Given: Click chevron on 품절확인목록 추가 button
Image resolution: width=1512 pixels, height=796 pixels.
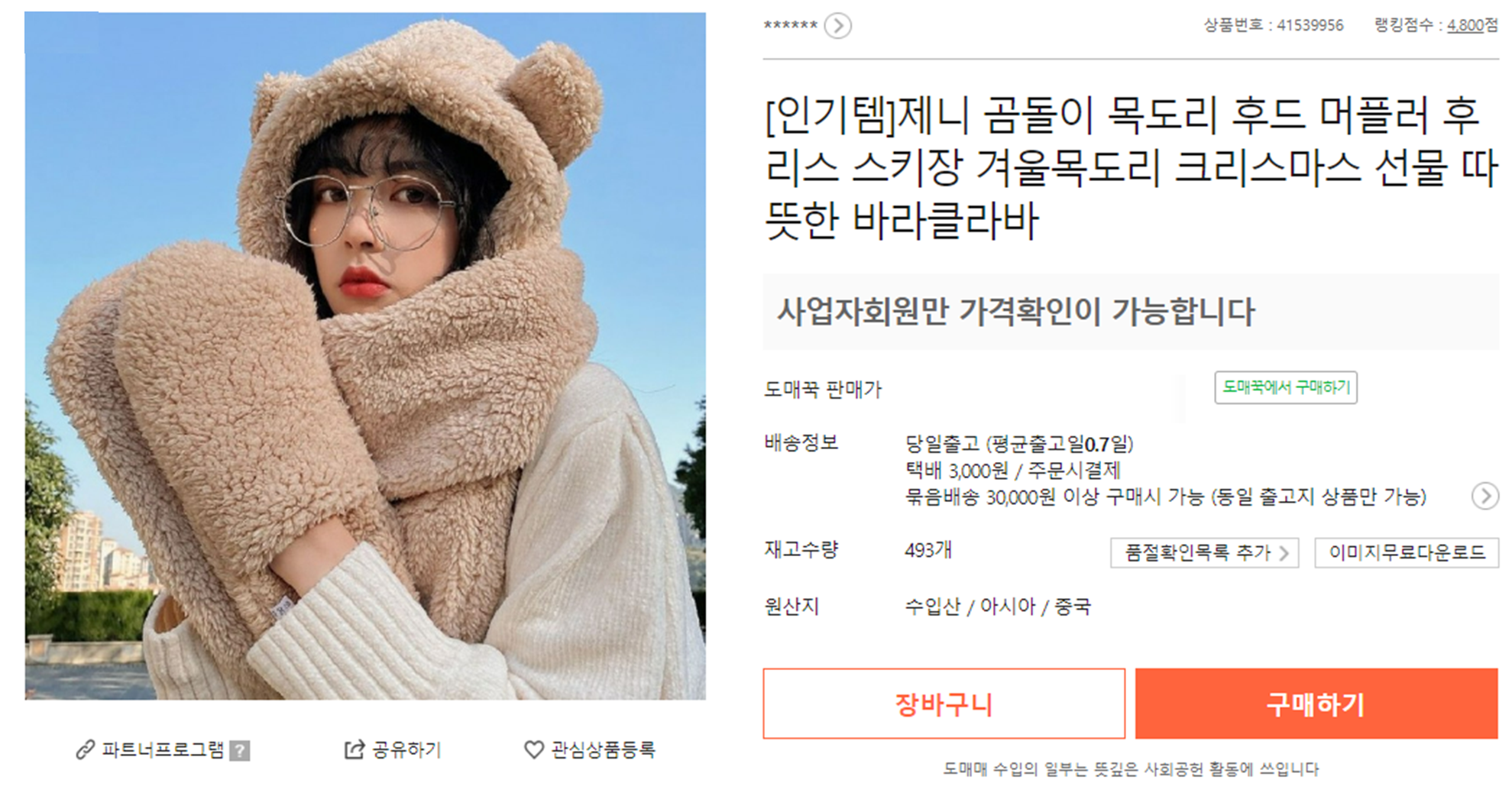Looking at the screenshot, I should coord(1284,553).
